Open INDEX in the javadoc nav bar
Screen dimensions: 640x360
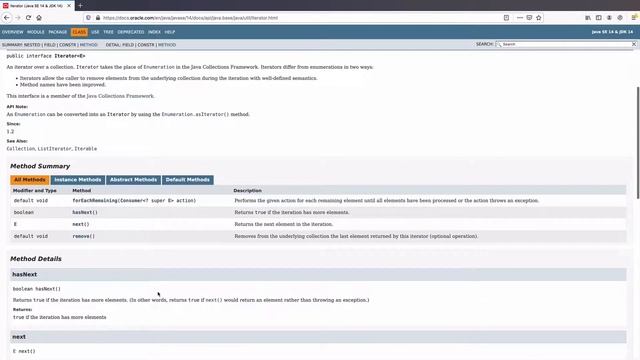click(154, 32)
